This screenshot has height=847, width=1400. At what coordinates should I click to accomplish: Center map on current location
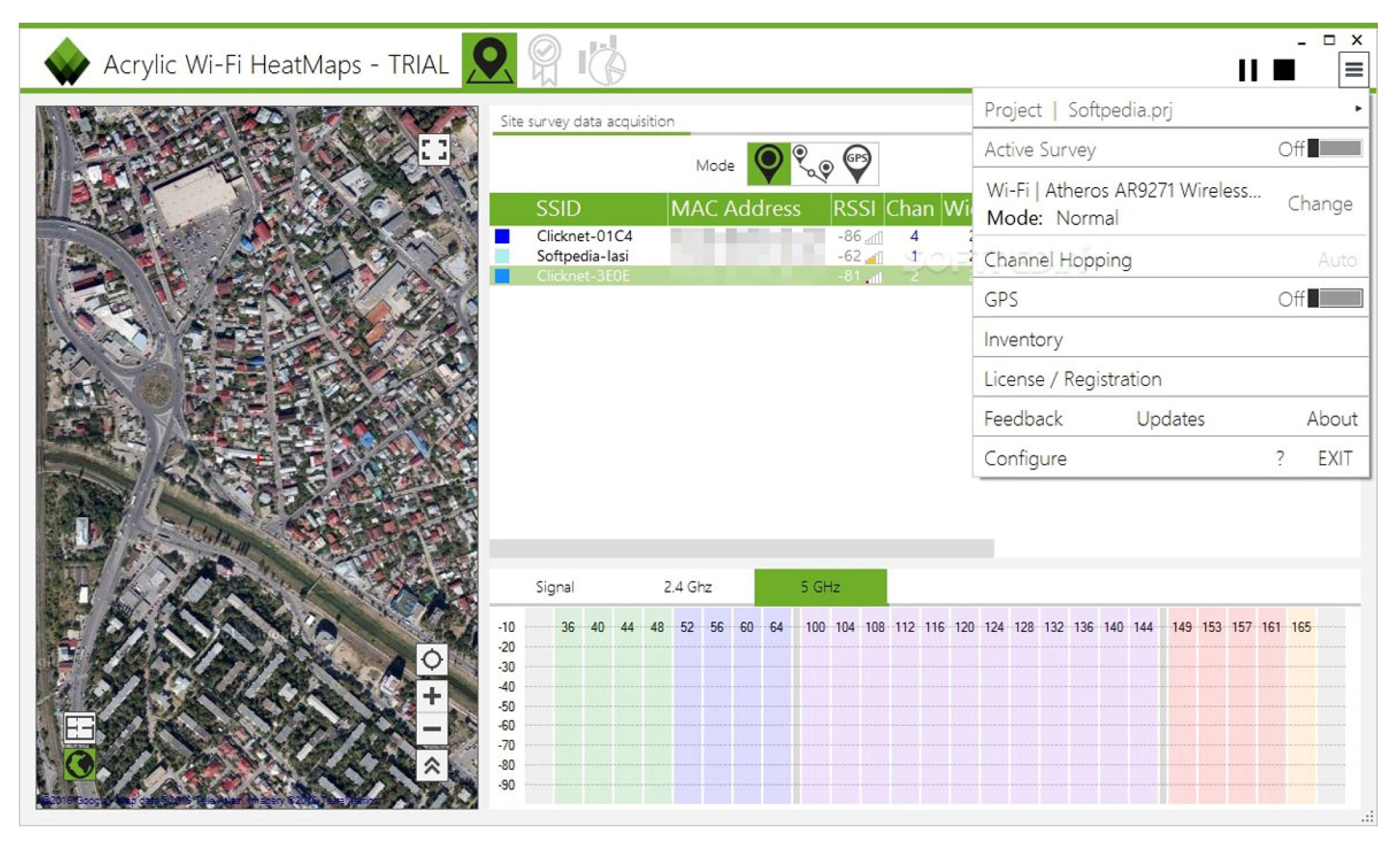pos(432,660)
